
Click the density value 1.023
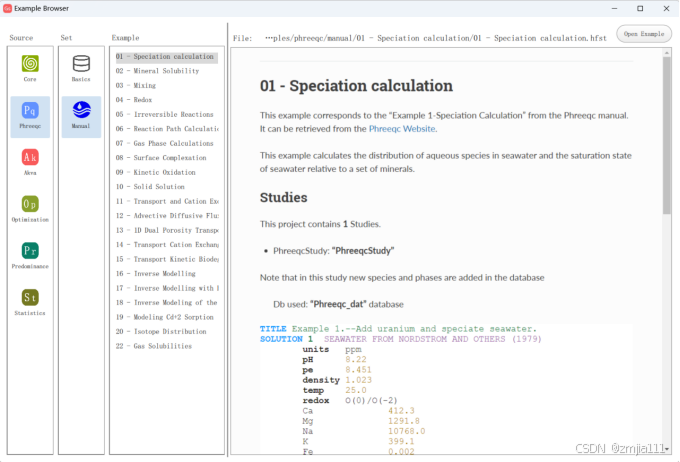358,380
